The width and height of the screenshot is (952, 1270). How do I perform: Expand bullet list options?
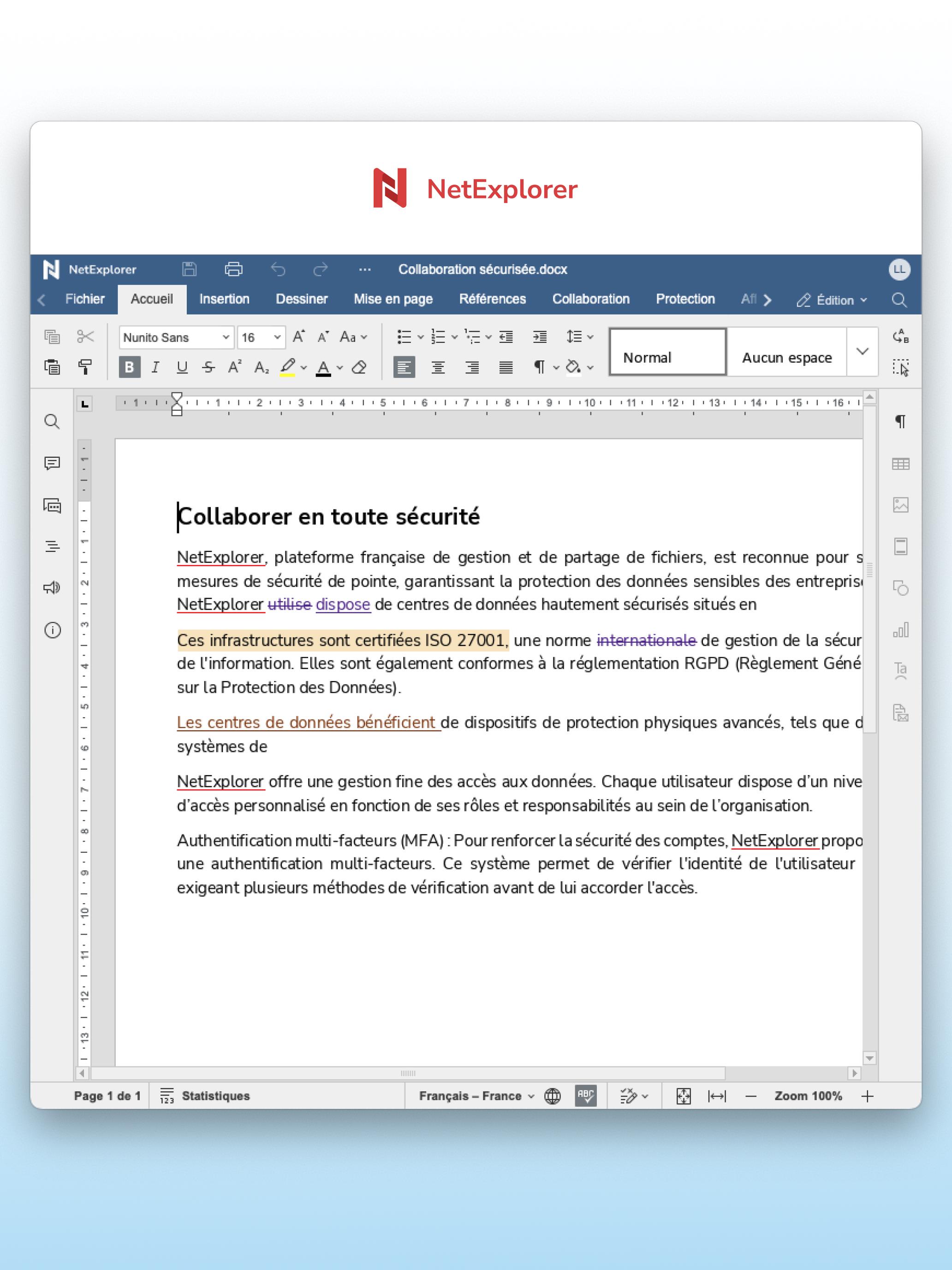pyautogui.click(x=421, y=337)
